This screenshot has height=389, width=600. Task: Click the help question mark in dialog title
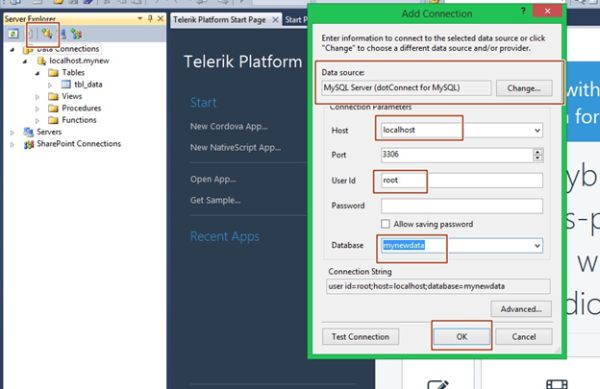tap(523, 11)
